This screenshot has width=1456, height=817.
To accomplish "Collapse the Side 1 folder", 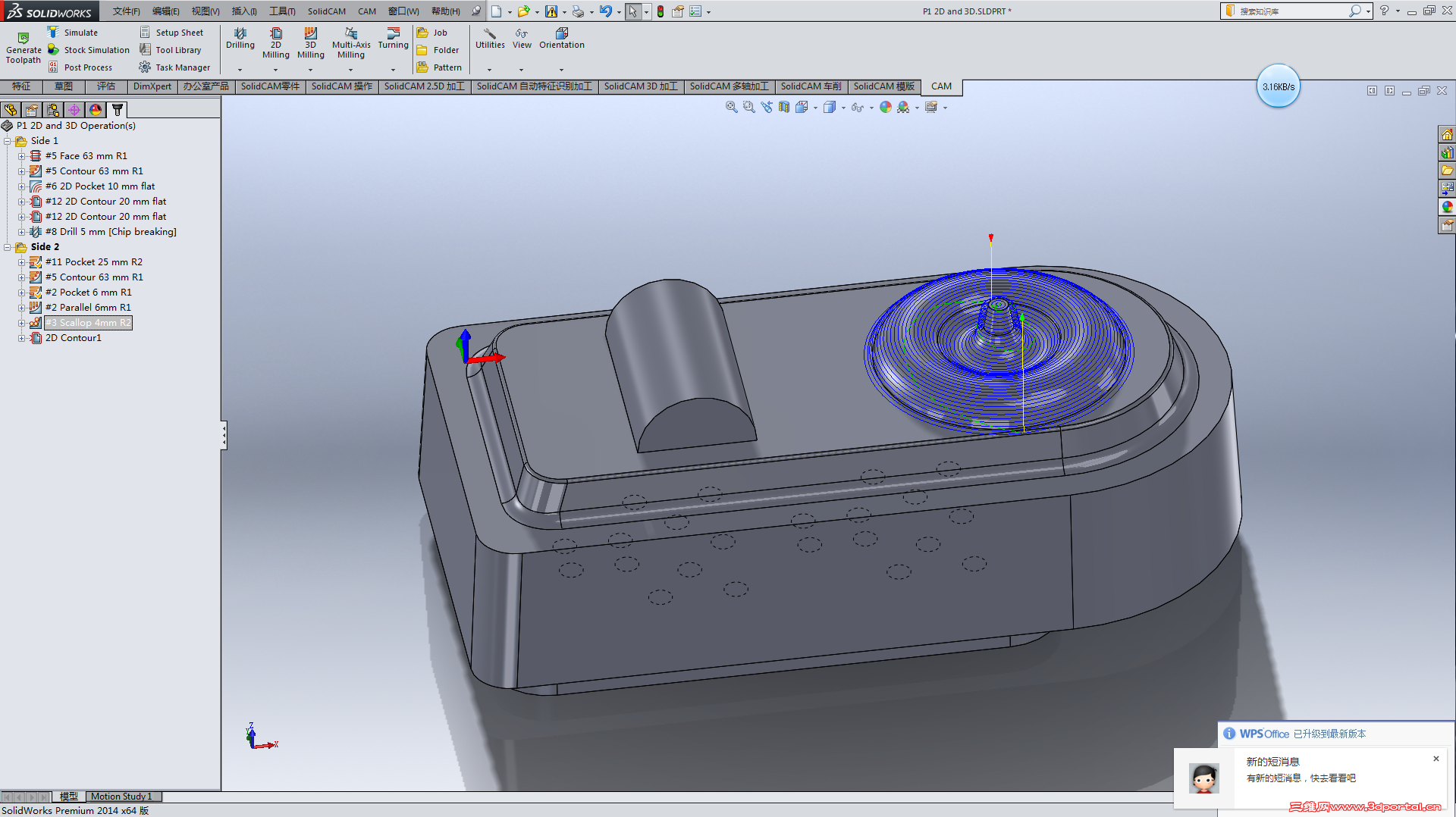I will click(8, 141).
